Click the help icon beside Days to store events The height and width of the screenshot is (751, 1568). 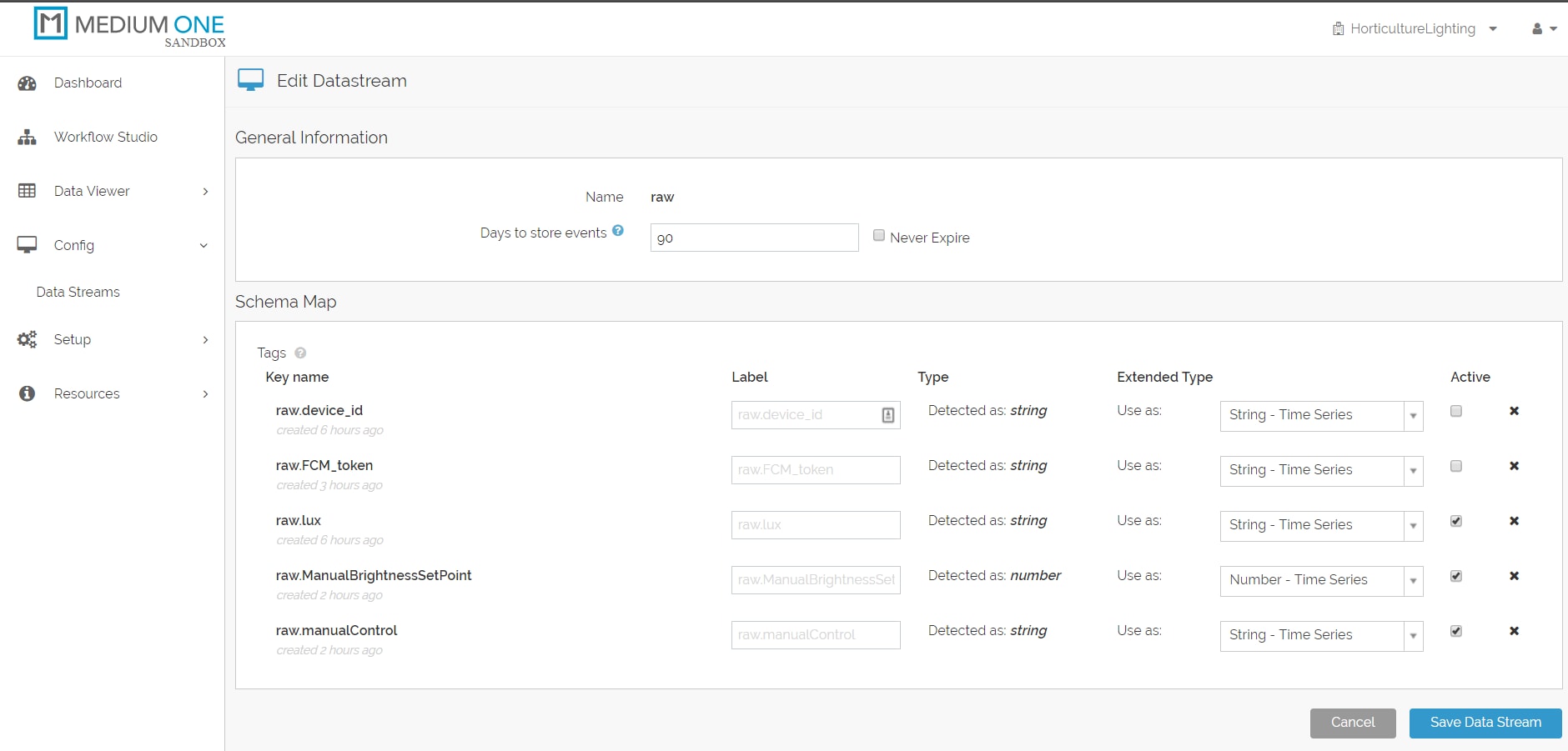618,231
